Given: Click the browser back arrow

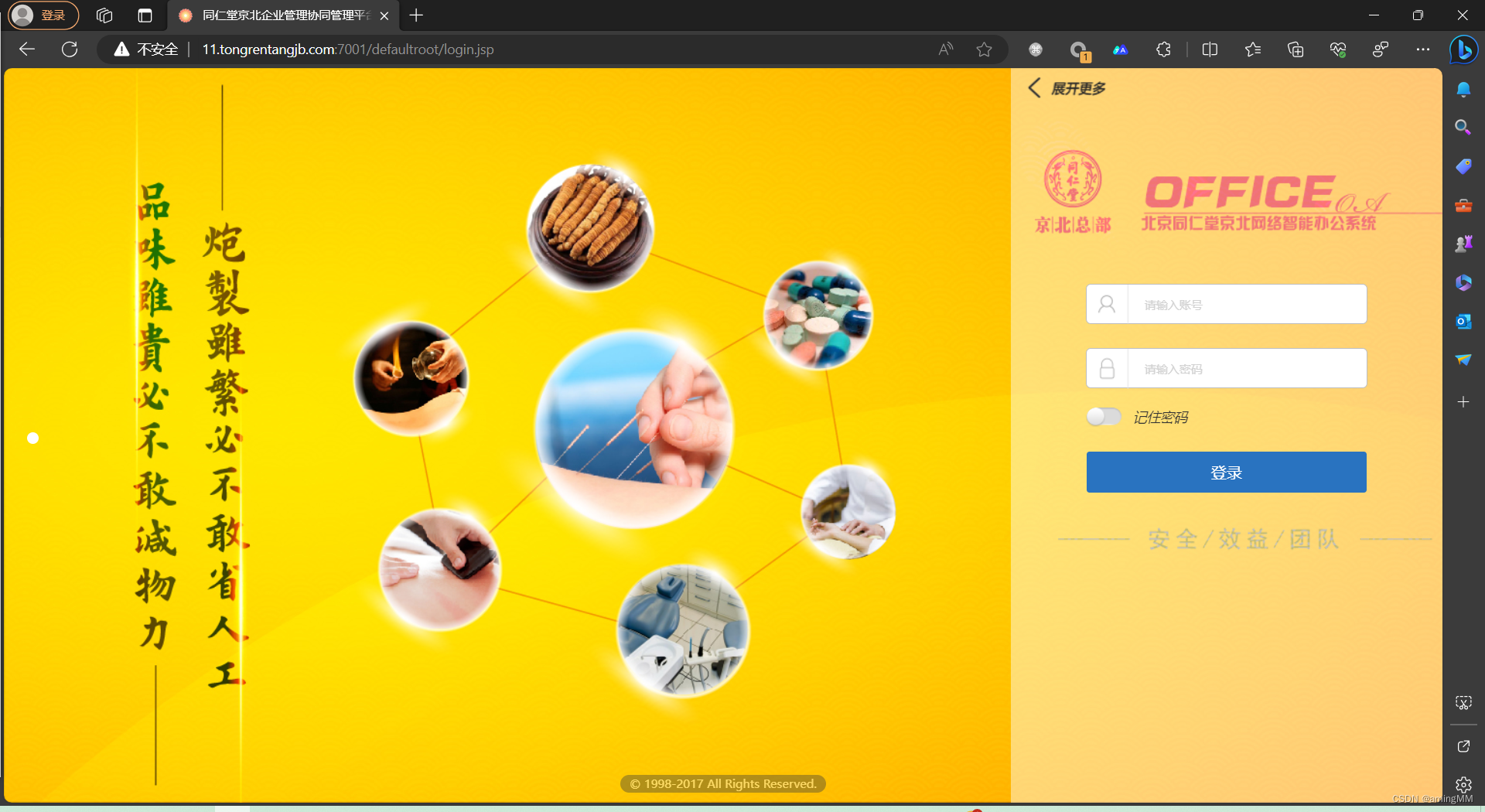Looking at the screenshot, I should tap(27, 49).
